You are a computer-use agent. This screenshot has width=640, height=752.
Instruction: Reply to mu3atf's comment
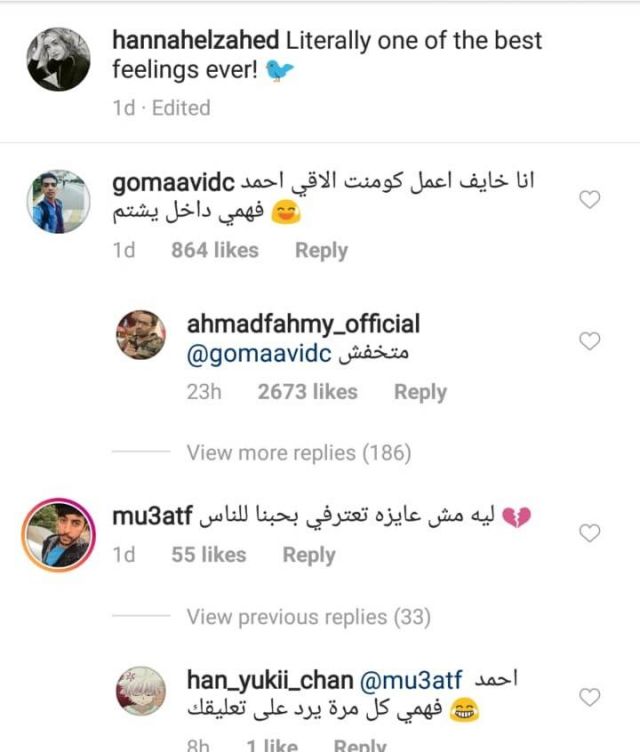coord(308,555)
